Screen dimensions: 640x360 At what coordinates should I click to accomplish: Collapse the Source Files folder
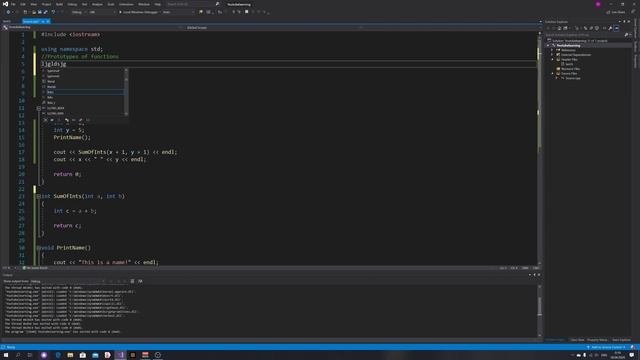tap(552, 73)
